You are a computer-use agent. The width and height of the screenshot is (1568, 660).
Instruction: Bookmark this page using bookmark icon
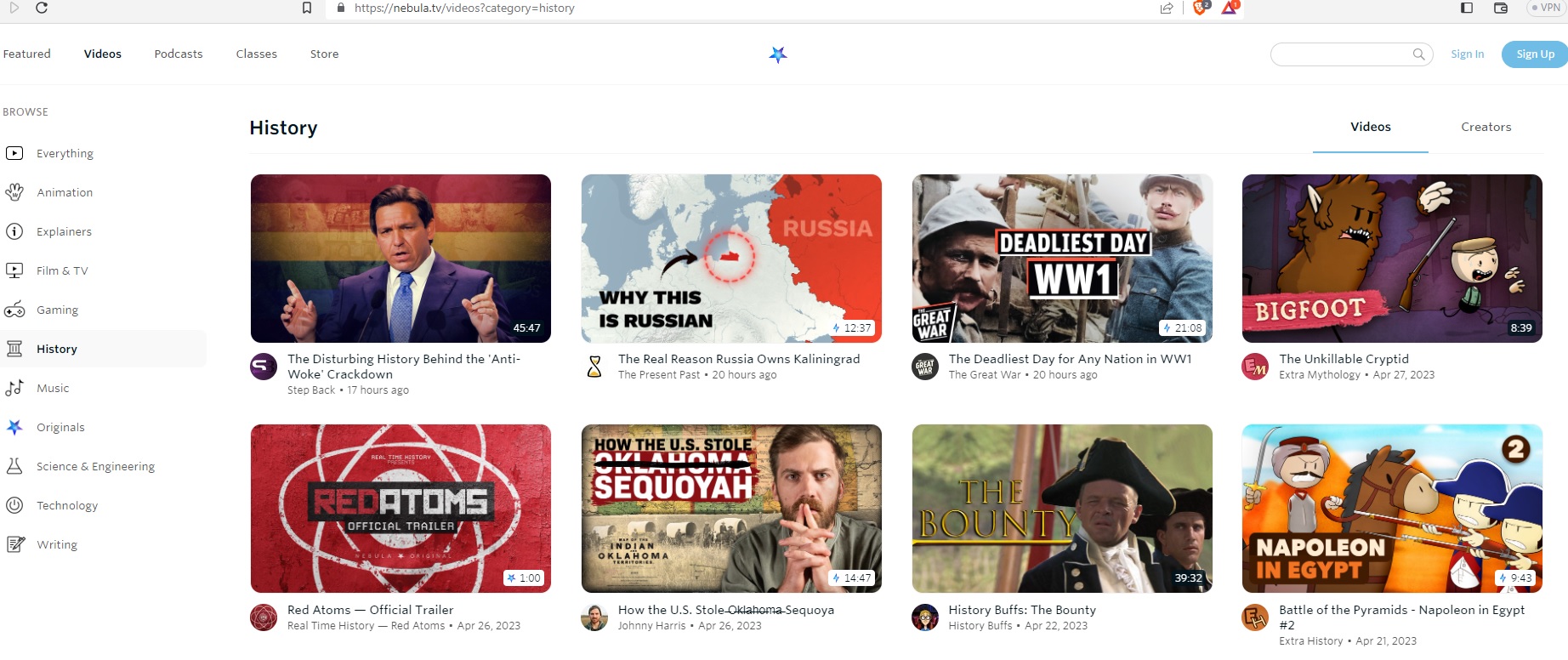pos(307,8)
